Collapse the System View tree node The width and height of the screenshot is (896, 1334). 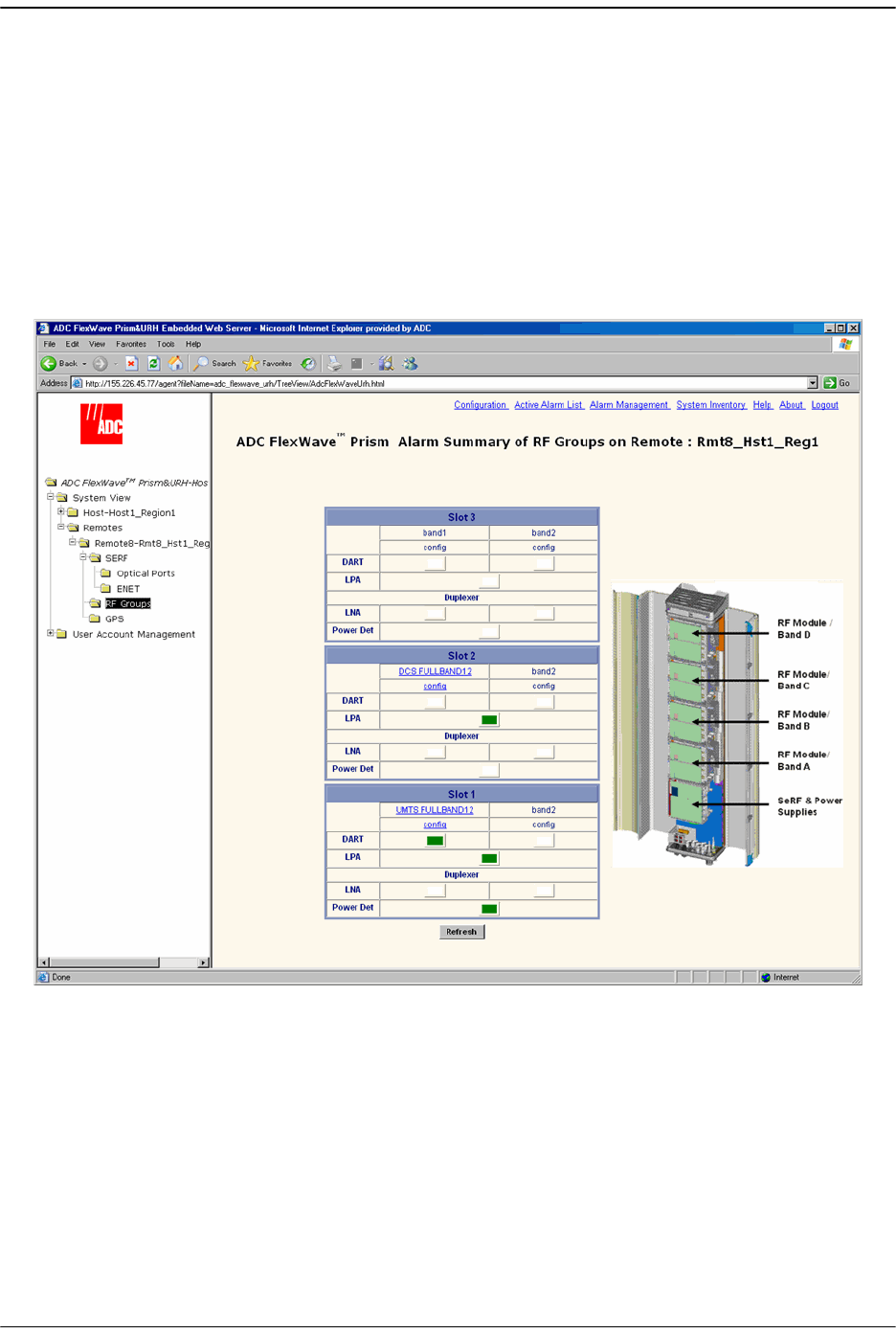tap(51, 497)
